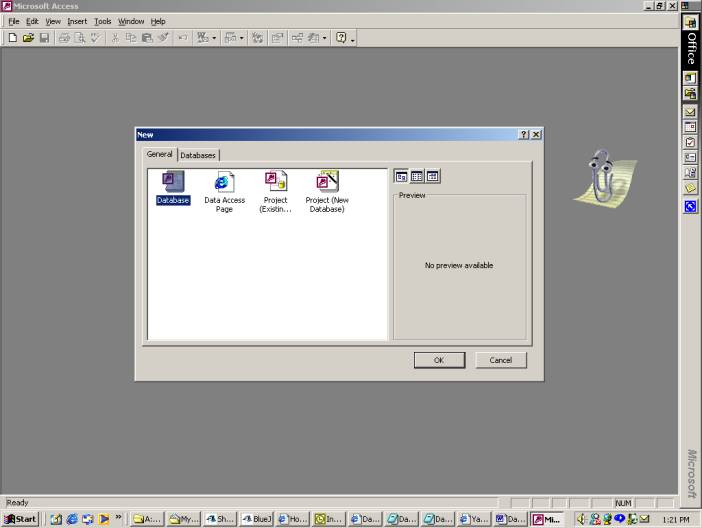Click the New database toolbar icon
Viewport: 702px width, 528px height.
pos(13,38)
